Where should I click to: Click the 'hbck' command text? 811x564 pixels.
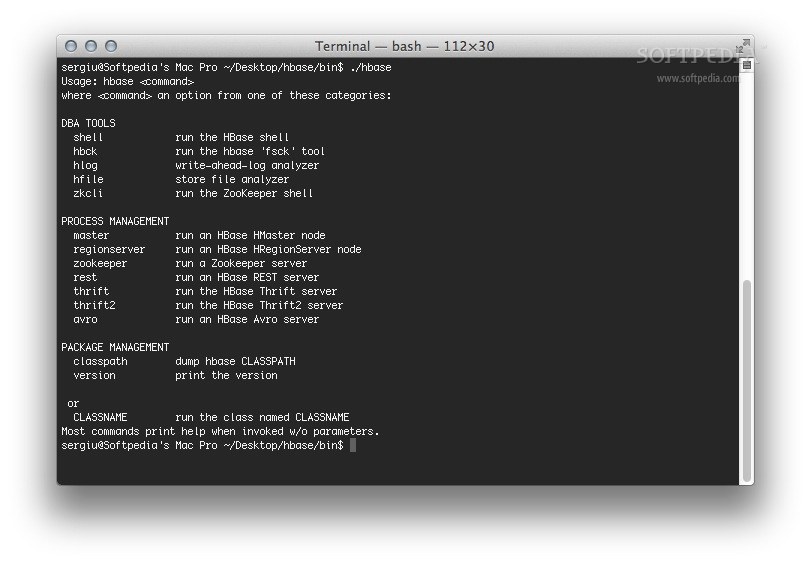tap(85, 151)
